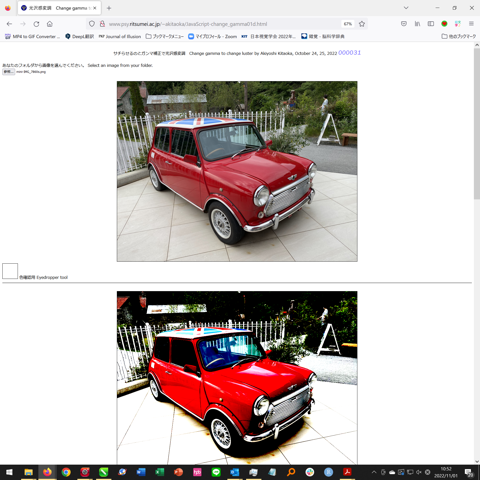Switch to Firefox in the taskbar
The height and width of the screenshot is (480, 480).
point(47,472)
